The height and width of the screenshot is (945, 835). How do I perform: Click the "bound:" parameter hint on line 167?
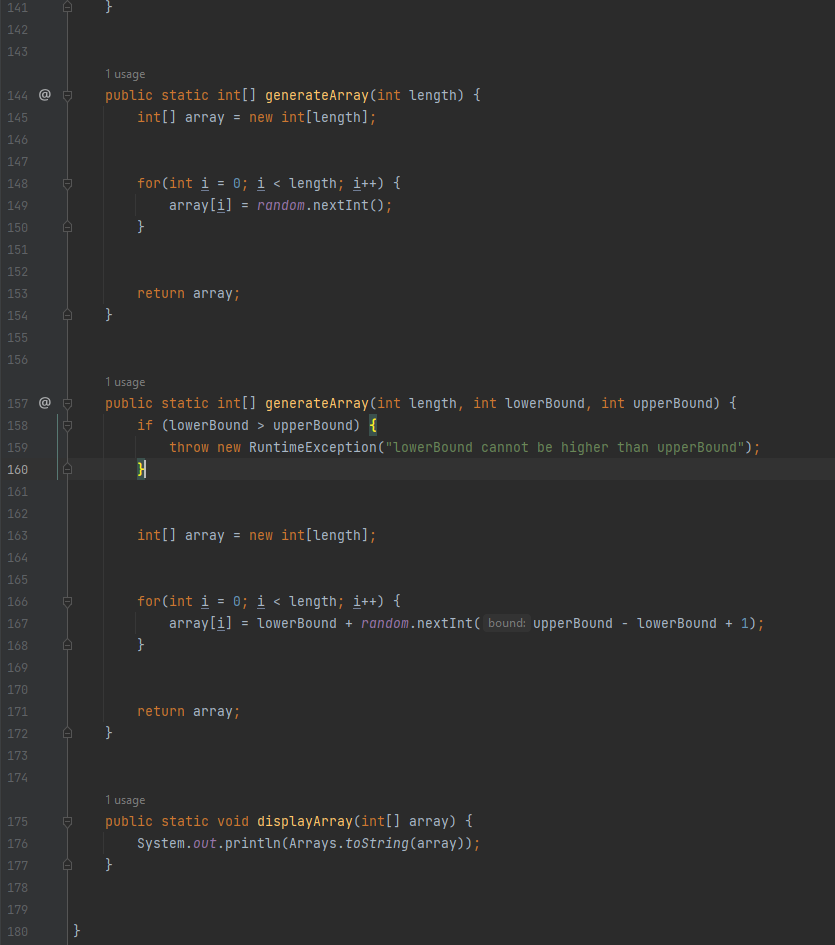(506, 623)
